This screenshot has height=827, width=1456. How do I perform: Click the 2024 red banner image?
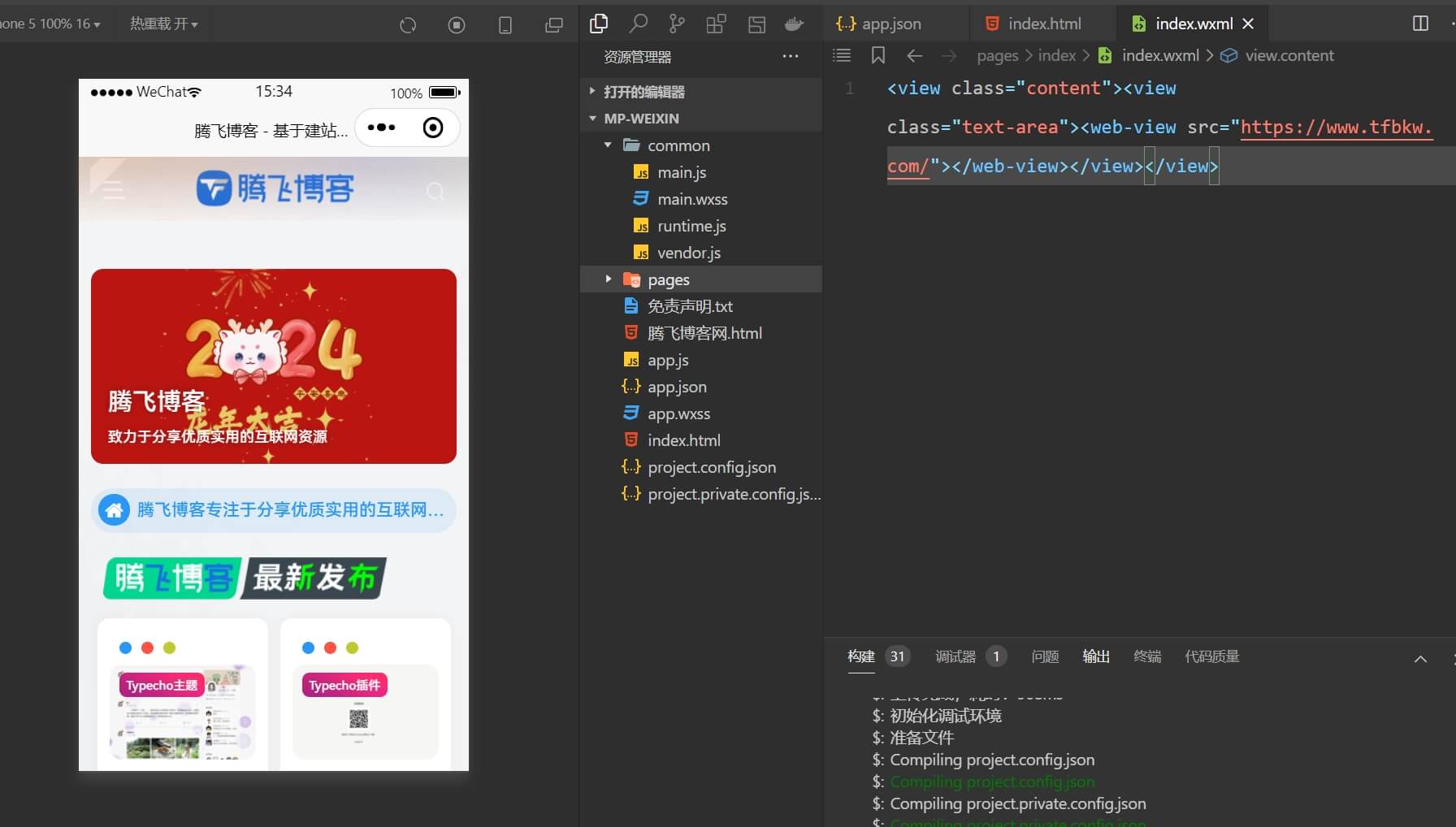tap(274, 366)
